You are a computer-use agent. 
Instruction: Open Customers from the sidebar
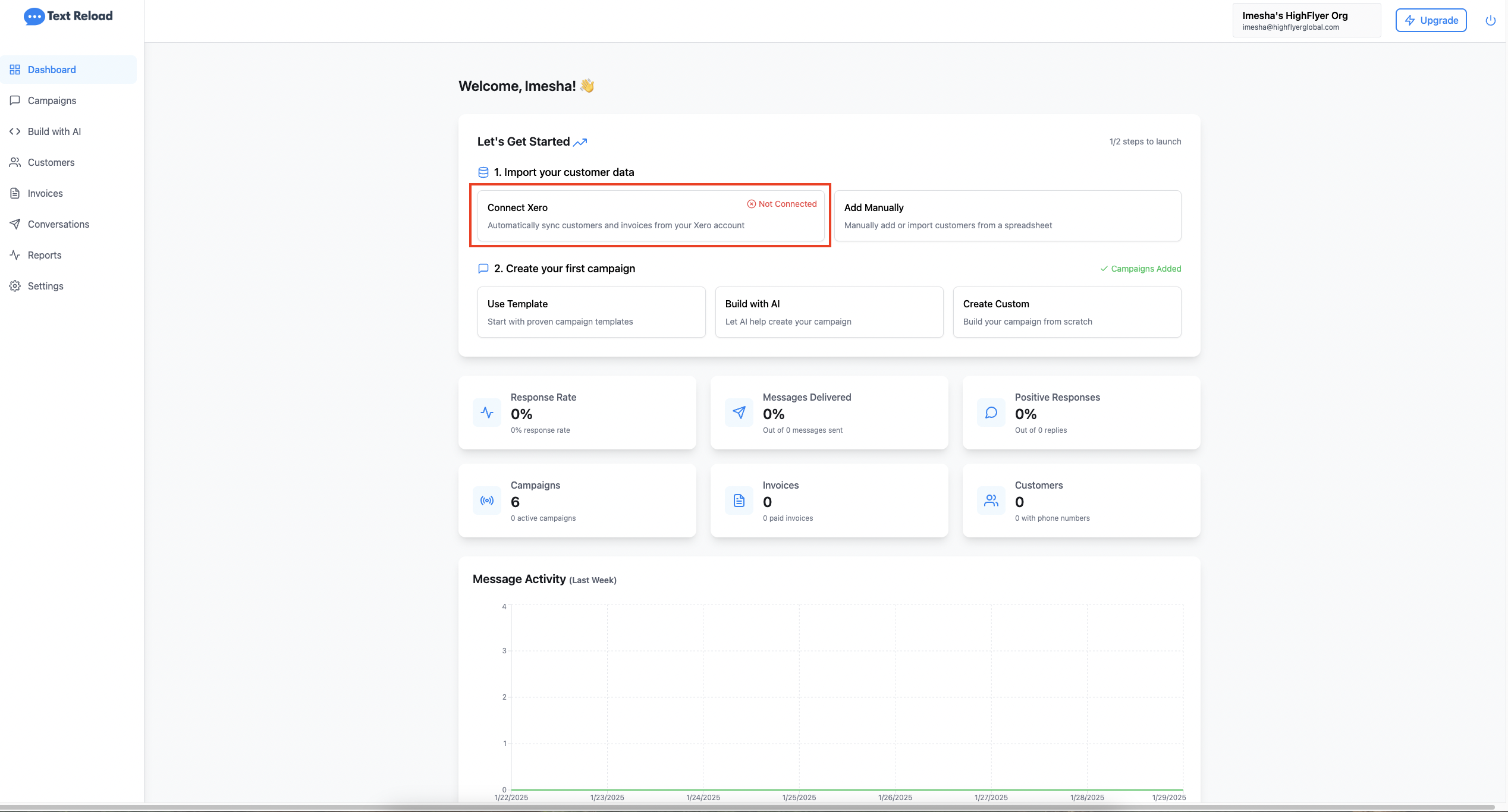click(51, 162)
